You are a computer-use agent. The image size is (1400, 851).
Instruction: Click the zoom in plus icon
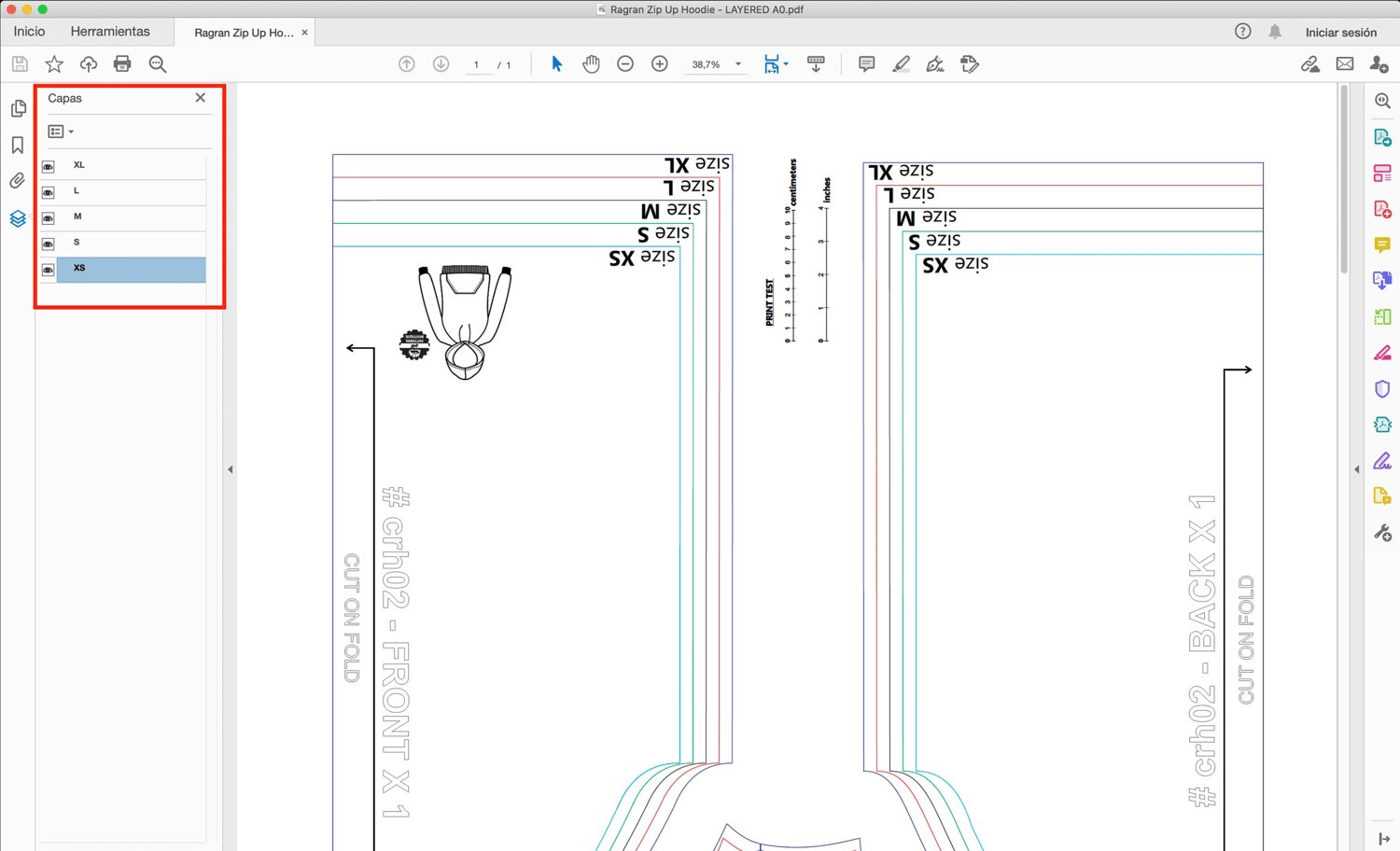660,64
